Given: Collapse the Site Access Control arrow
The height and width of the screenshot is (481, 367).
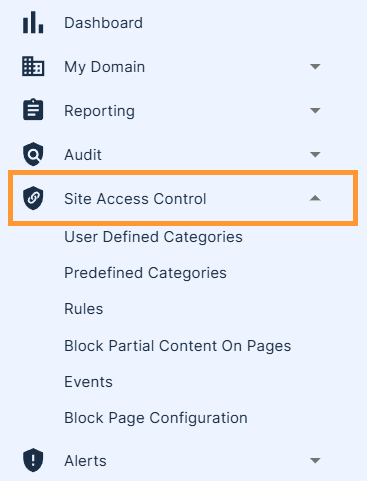Looking at the screenshot, I should pyautogui.click(x=315, y=198).
